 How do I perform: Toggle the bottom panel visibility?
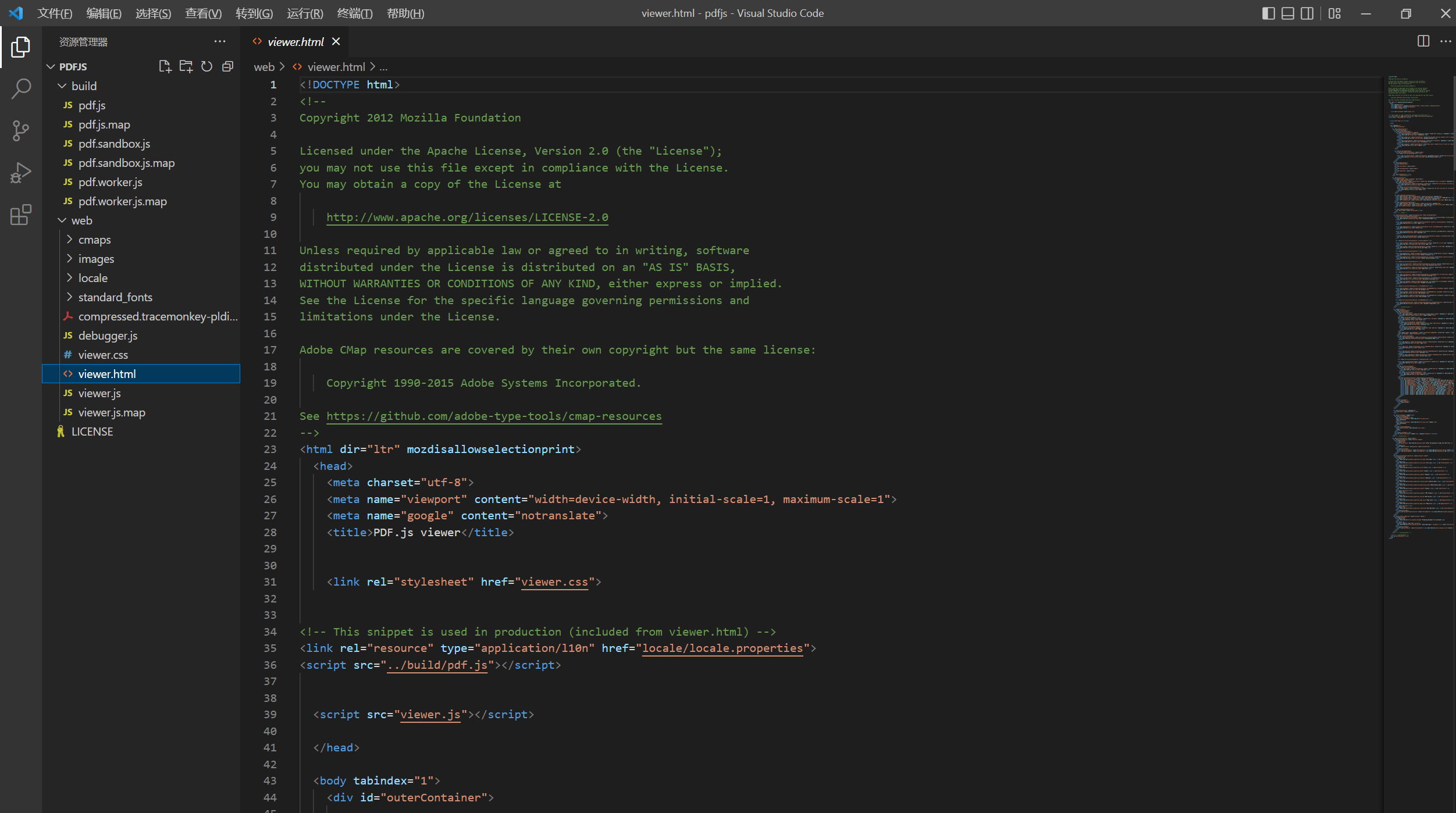click(x=1288, y=13)
